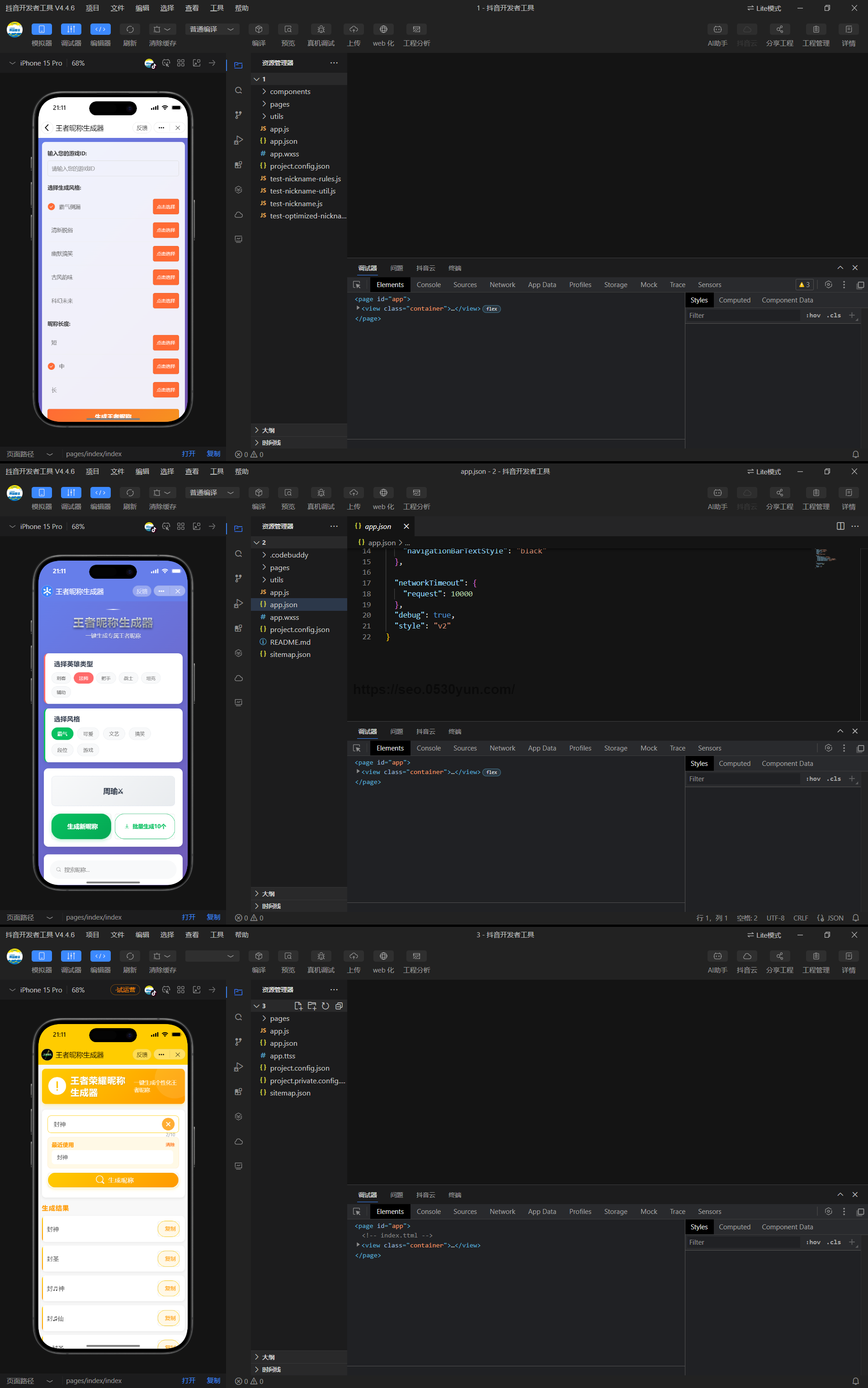Click the green 生成新昵称 button
Image resolution: width=868 pixels, height=1388 pixels.
[x=81, y=826]
